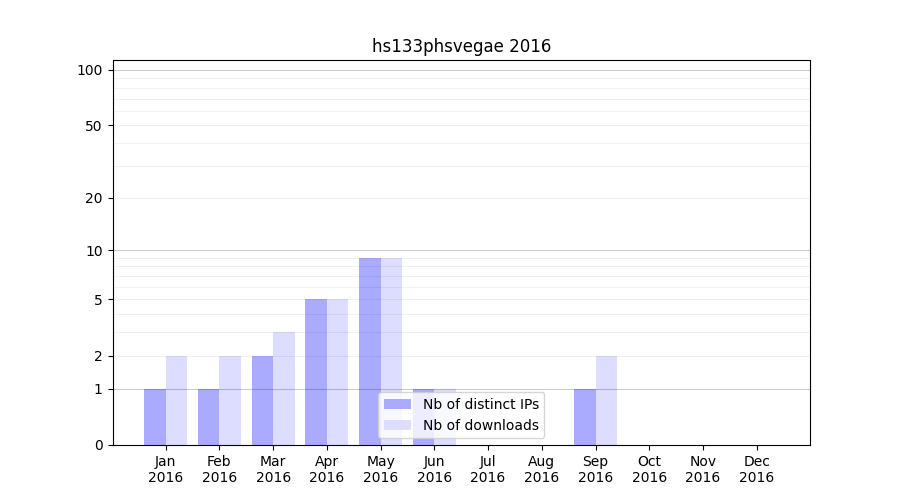Click the May 2016 distinct IPs bar
Screen dimensions: 900x500
(370, 350)
